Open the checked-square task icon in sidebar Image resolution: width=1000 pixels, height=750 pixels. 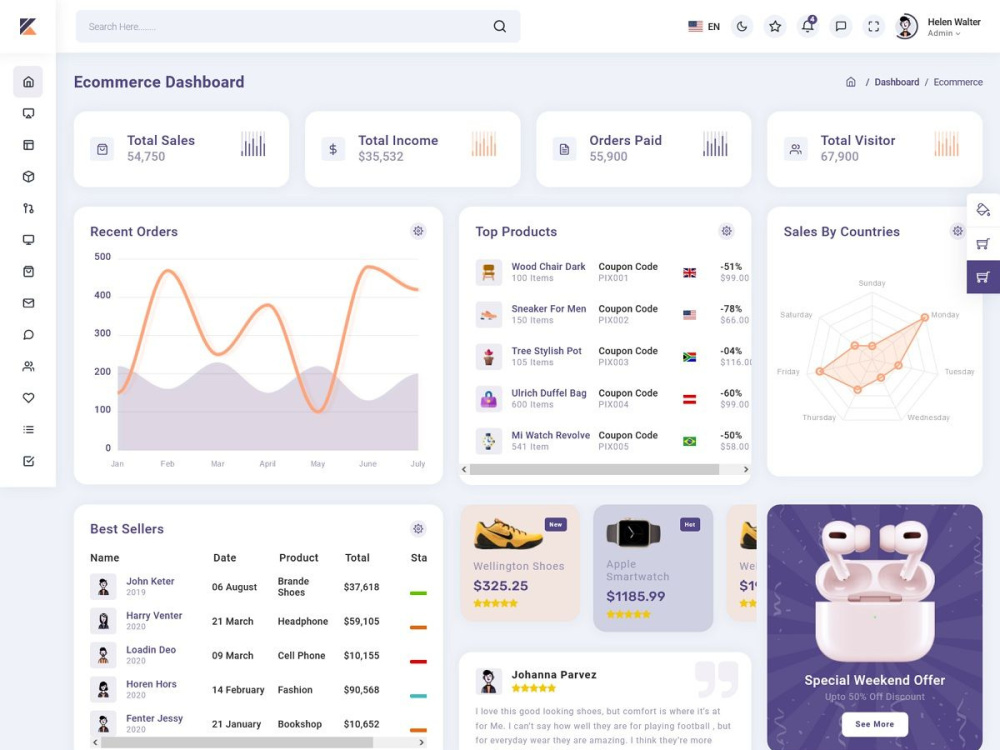click(28, 461)
